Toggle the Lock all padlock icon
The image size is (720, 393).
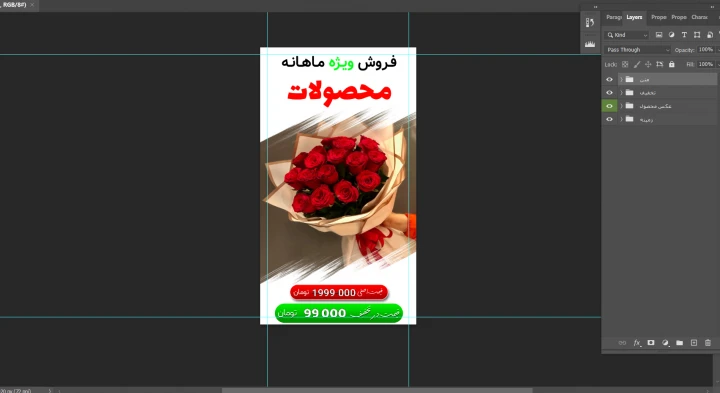672,64
